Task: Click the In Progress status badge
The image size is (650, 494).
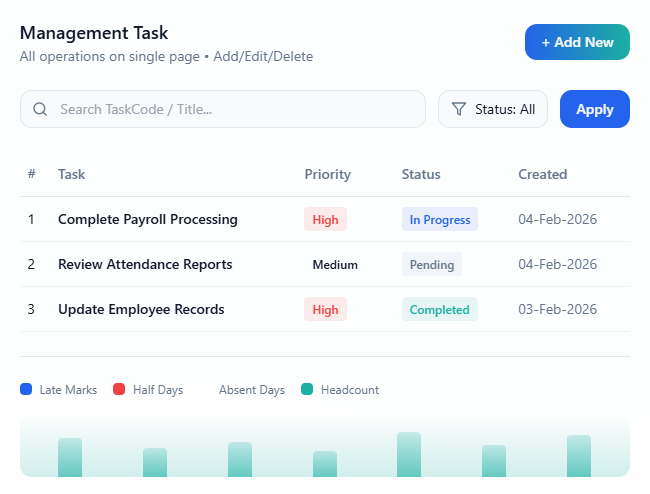Action: click(x=439, y=220)
